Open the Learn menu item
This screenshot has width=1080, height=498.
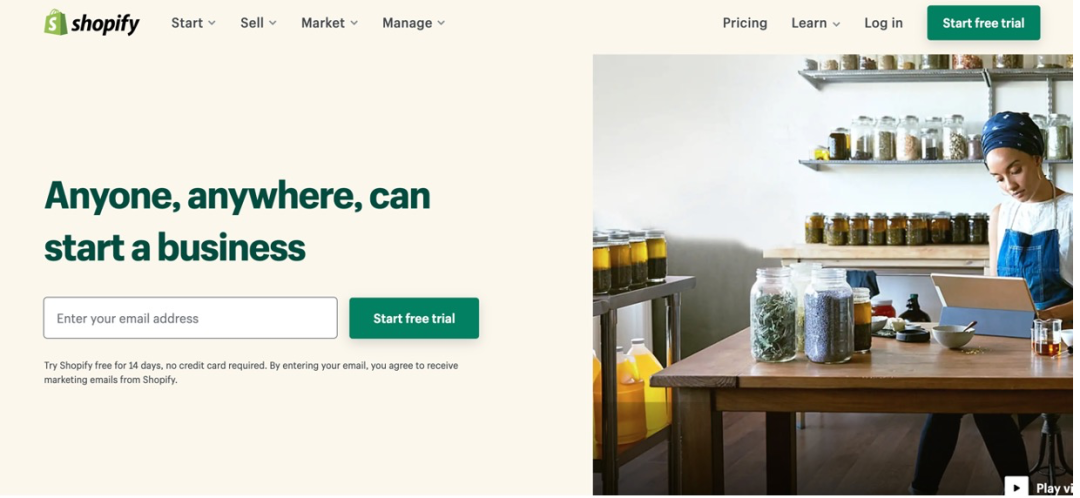pos(816,23)
